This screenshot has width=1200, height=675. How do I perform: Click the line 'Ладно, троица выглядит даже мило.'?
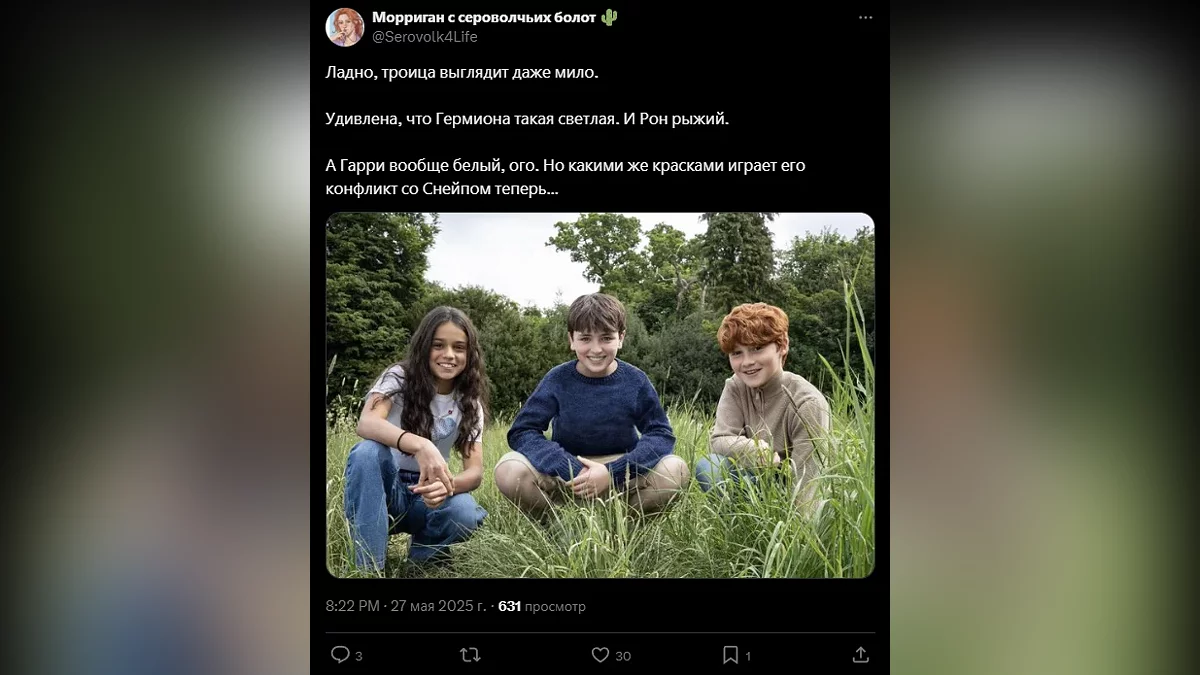[461, 73]
